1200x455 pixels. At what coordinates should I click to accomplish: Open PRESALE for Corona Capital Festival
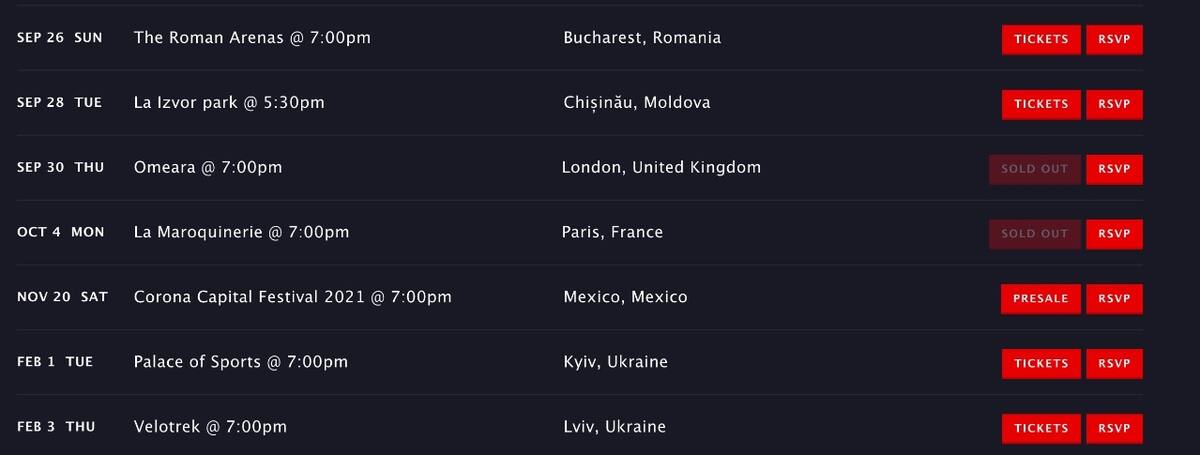click(x=1041, y=298)
